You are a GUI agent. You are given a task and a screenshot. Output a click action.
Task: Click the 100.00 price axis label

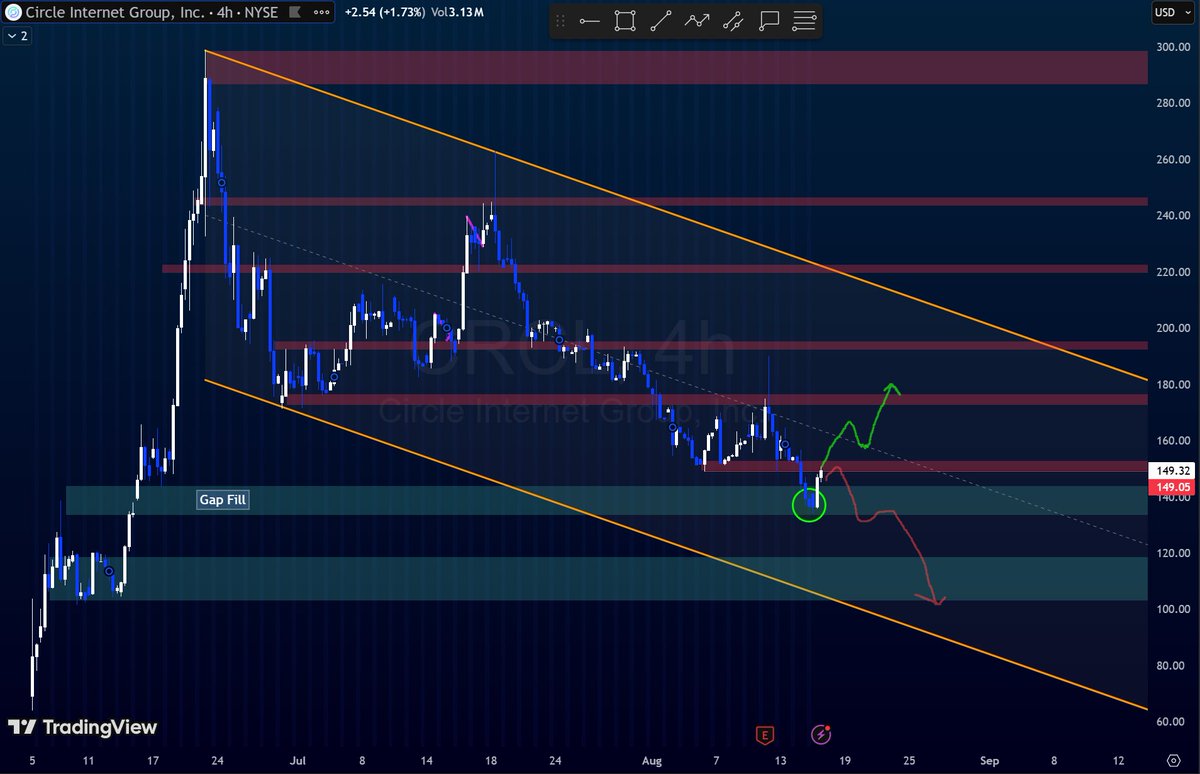1173,609
